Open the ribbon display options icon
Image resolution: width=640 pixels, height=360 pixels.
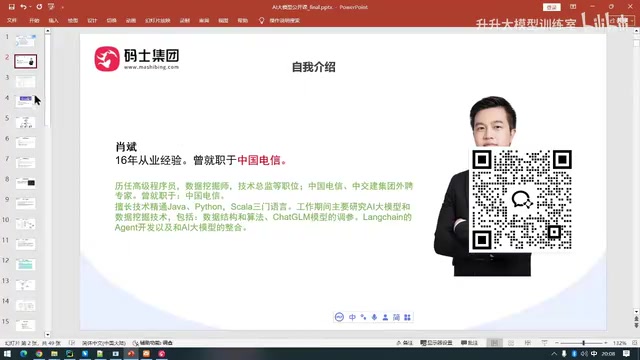point(573,7)
